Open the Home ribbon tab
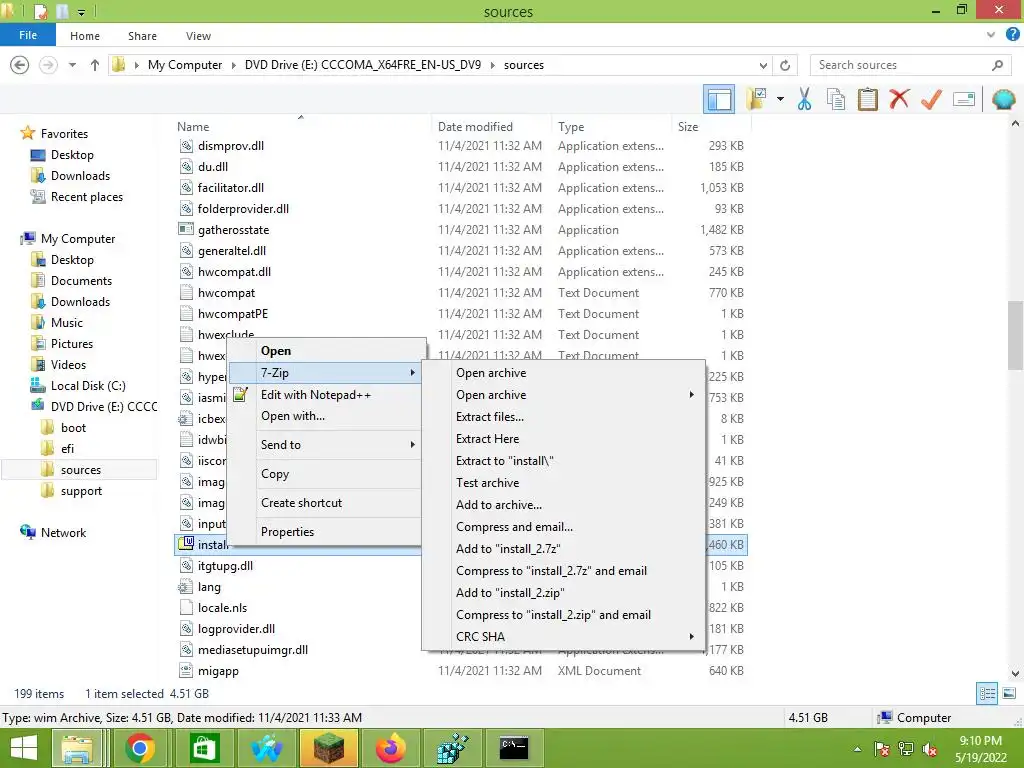Viewport: 1024px width, 768px height. click(x=85, y=36)
